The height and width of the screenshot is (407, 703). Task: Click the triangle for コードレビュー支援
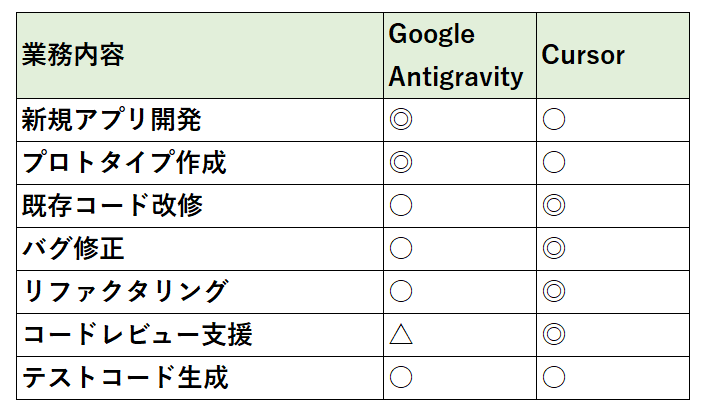pyautogui.click(x=401, y=334)
